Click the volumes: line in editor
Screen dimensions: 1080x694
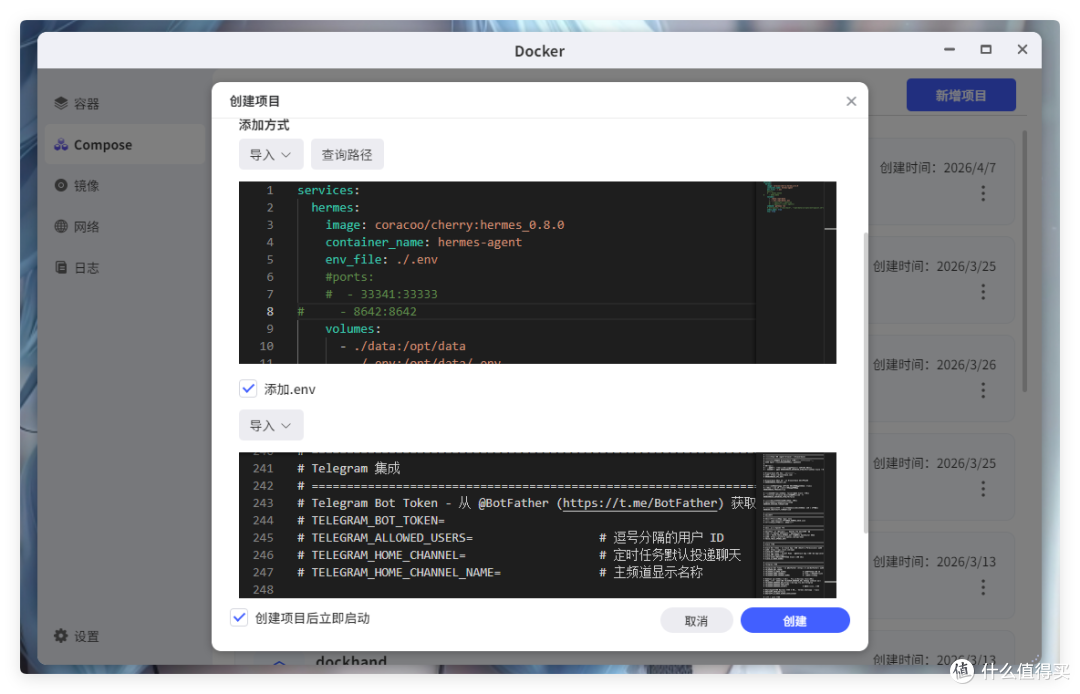353,328
